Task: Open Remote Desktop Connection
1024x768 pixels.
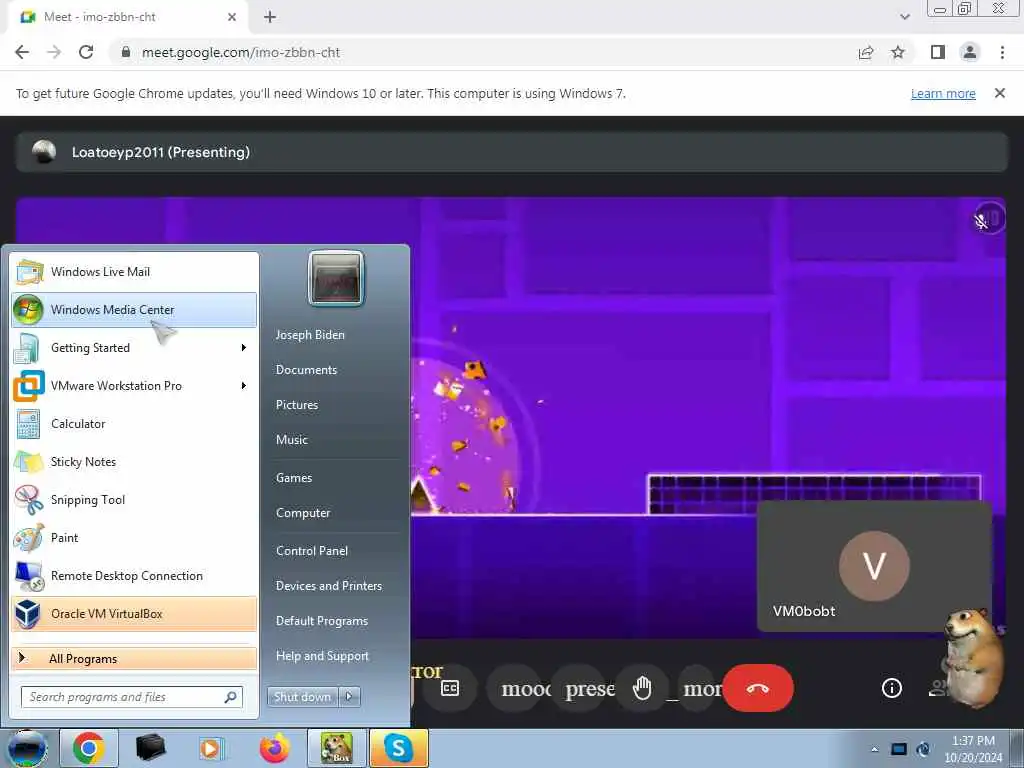Action: (134, 575)
